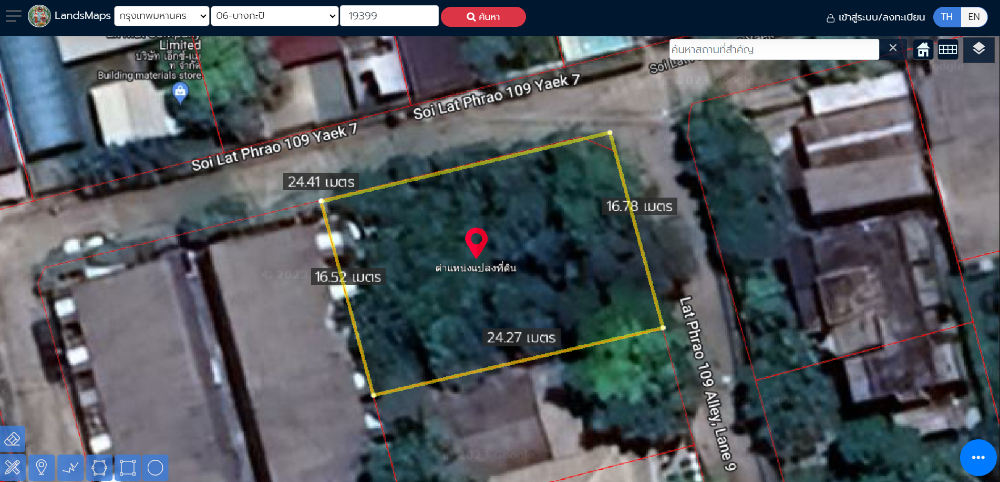Click the home icon on the map
Screen dimensions: 1000x482
click(923, 49)
